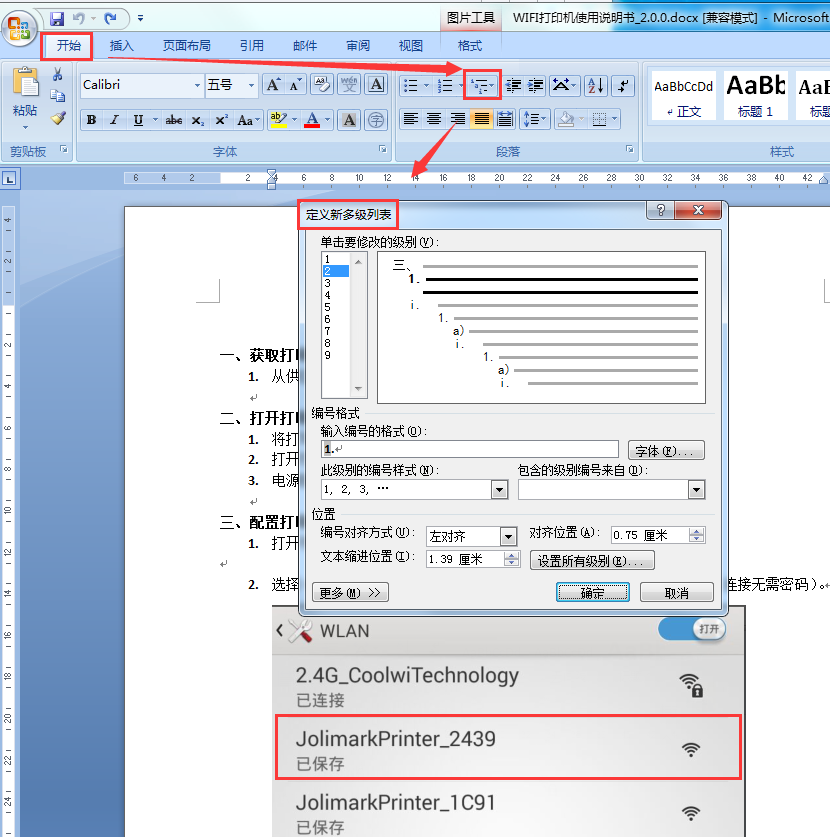Click 设置所有级别 button
This screenshot has width=830, height=837.
pyautogui.click(x=592, y=561)
